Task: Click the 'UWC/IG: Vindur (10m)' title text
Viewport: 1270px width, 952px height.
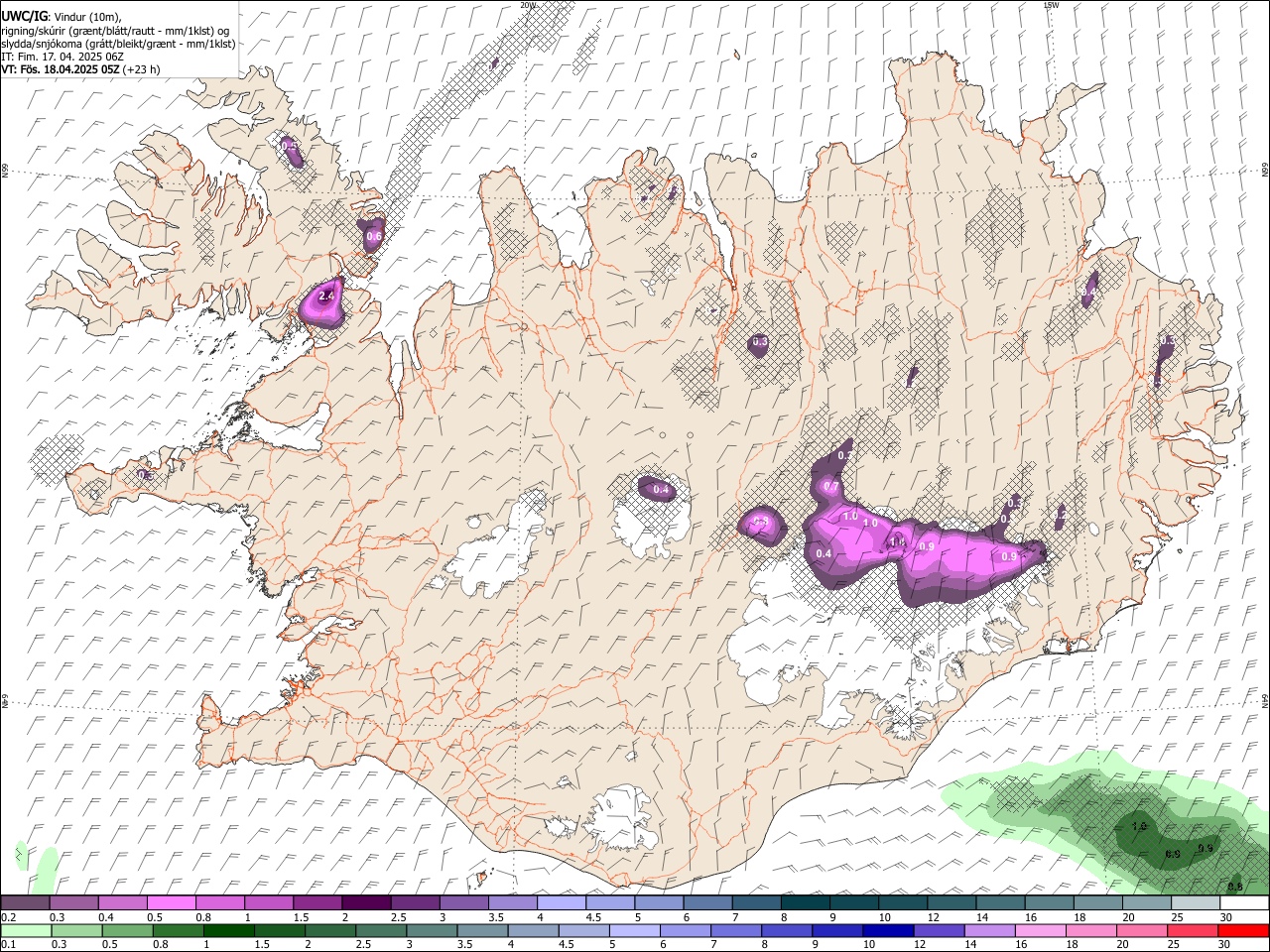Action: 61,17
